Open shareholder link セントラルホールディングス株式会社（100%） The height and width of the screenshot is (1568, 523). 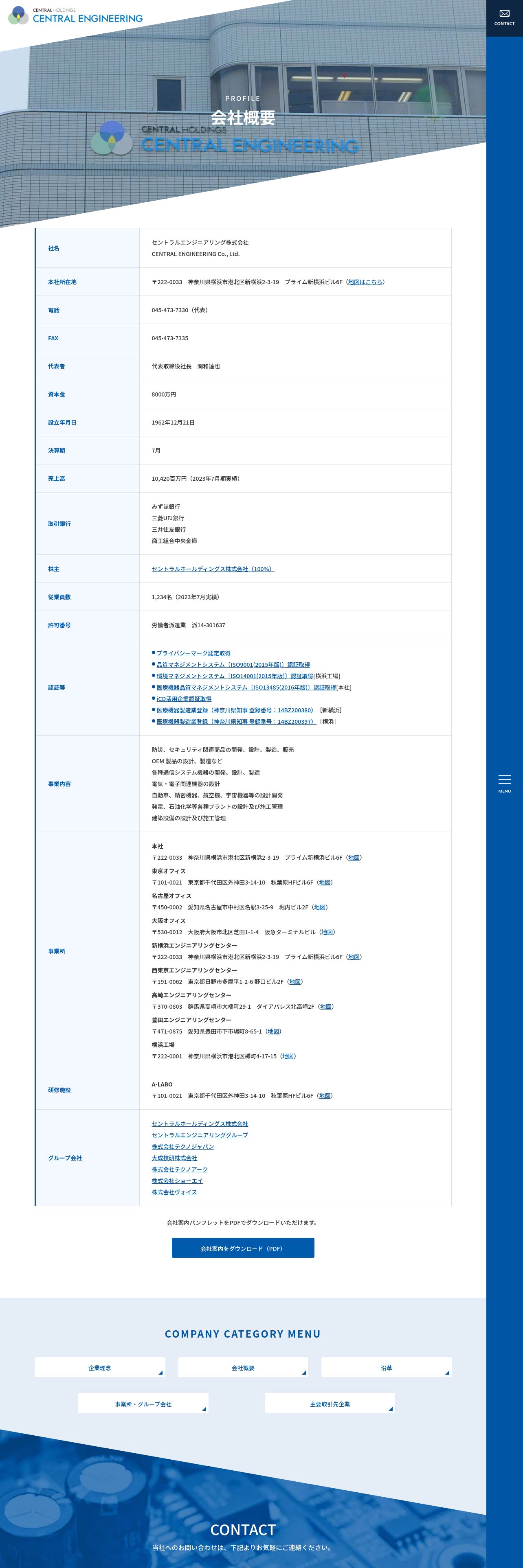pos(213,569)
